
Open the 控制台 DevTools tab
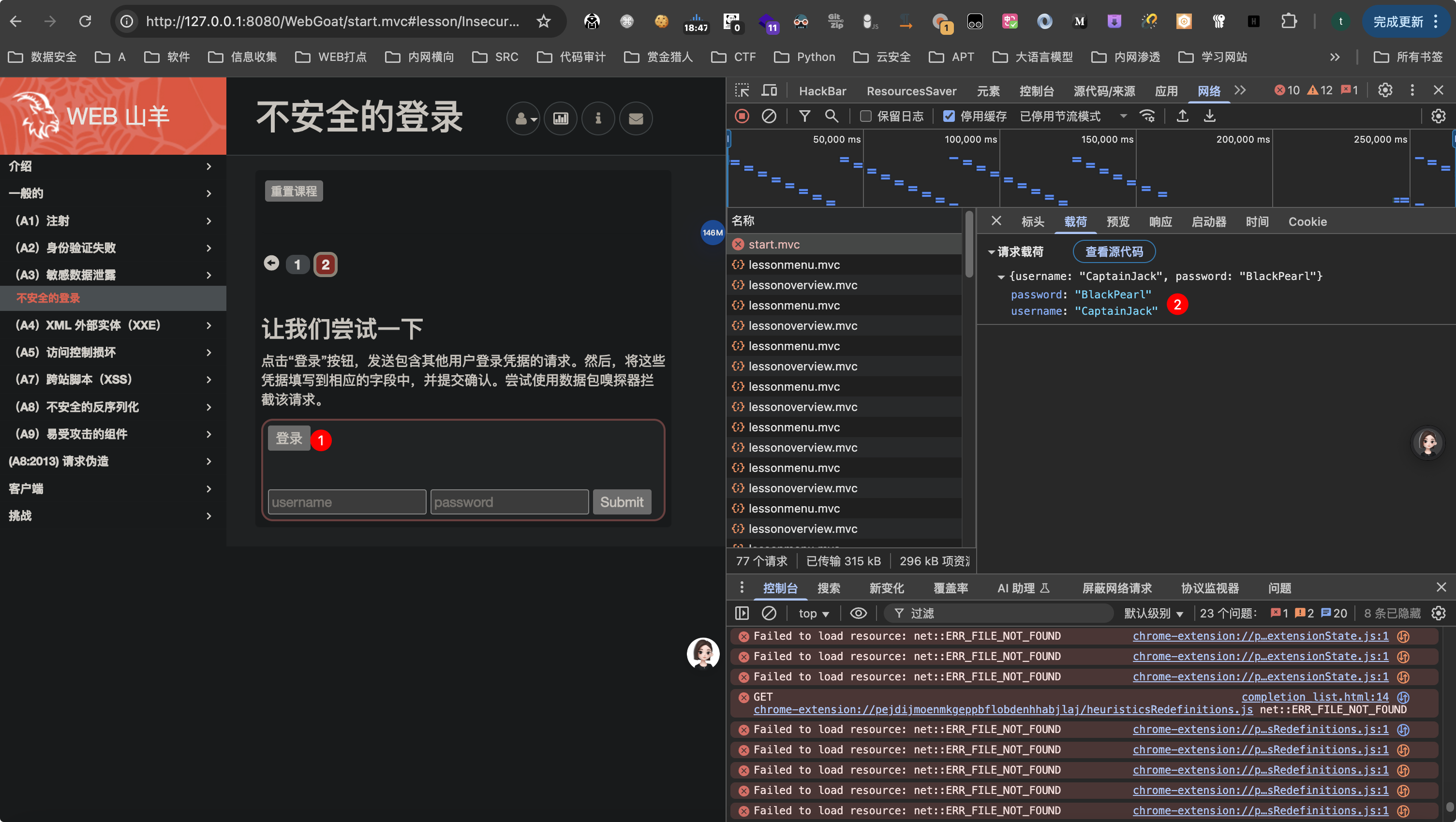pyautogui.click(x=1036, y=90)
